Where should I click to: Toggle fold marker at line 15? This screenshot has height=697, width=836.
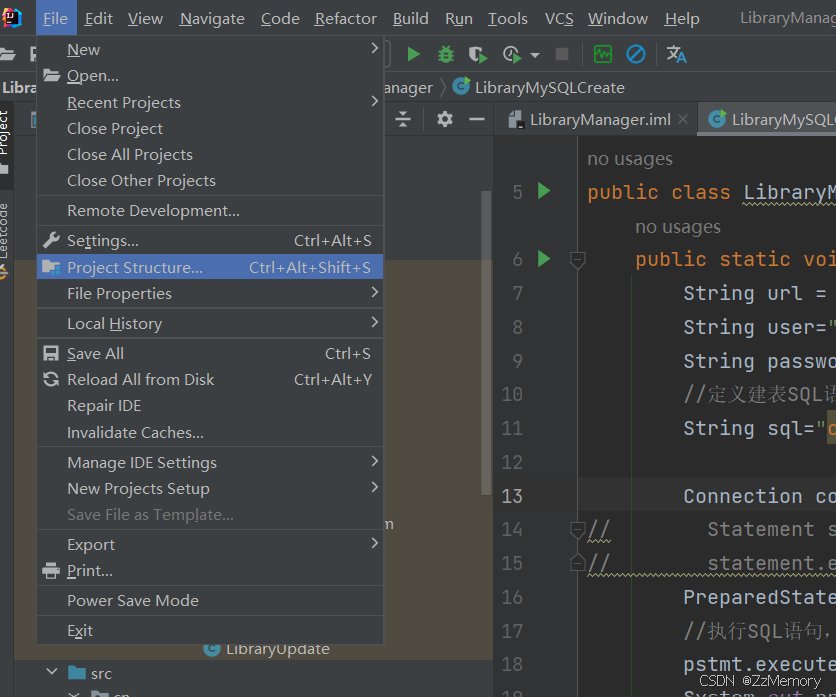coord(577,563)
